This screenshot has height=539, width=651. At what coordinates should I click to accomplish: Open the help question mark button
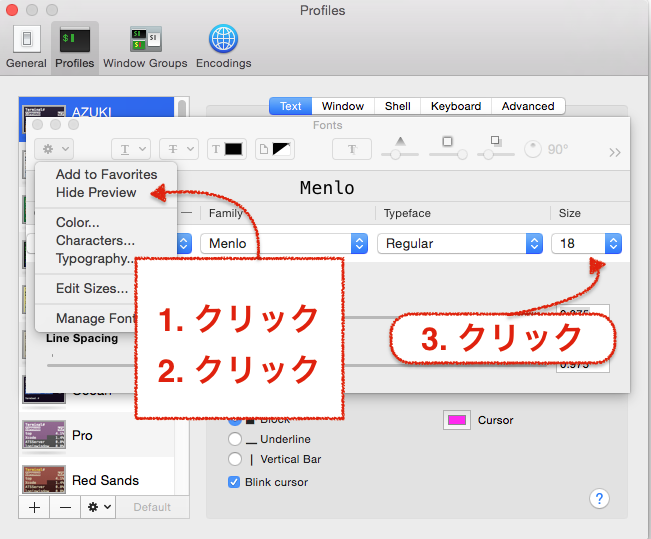(x=600, y=498)
